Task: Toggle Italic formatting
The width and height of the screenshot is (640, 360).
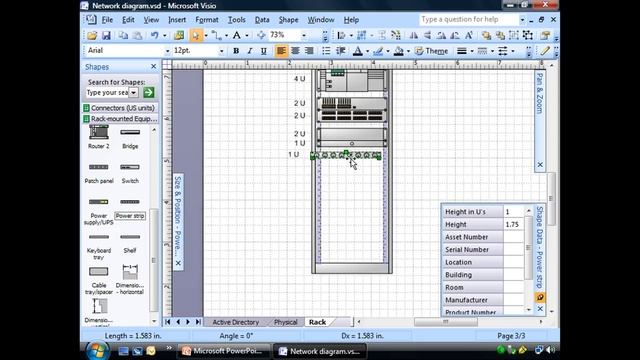Action: 250,51
